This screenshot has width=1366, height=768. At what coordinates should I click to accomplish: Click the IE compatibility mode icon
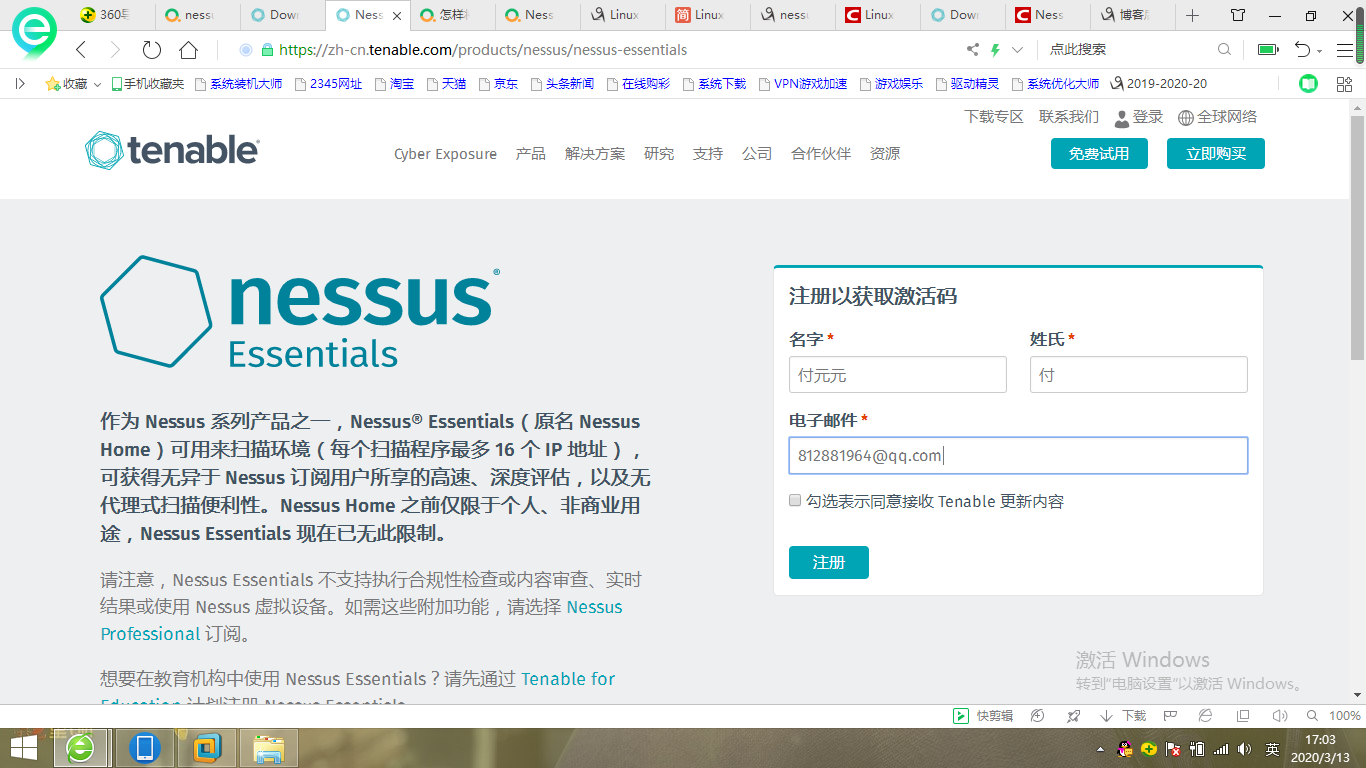[1206, 716]
